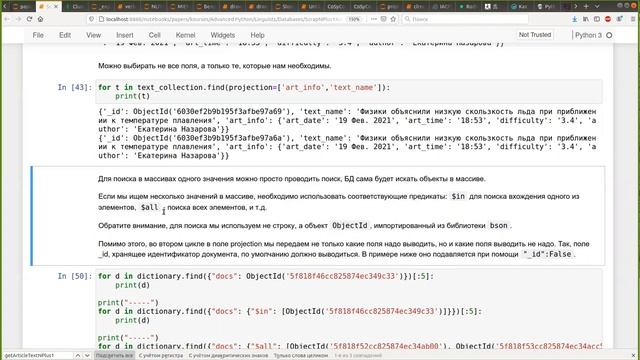This screenshot has height=360, width=640.
Task: Close the find bar
Action: (x=633, y=356)
